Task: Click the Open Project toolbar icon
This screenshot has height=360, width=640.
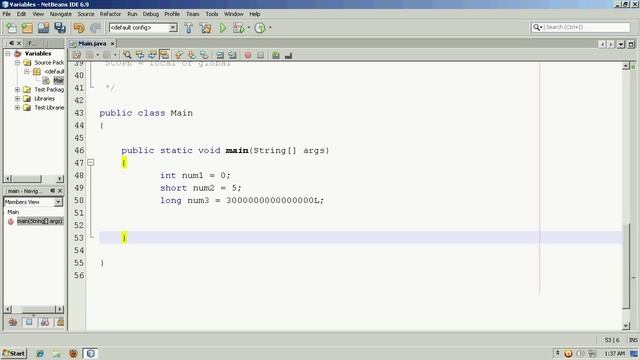Action: tap(43, 28)
